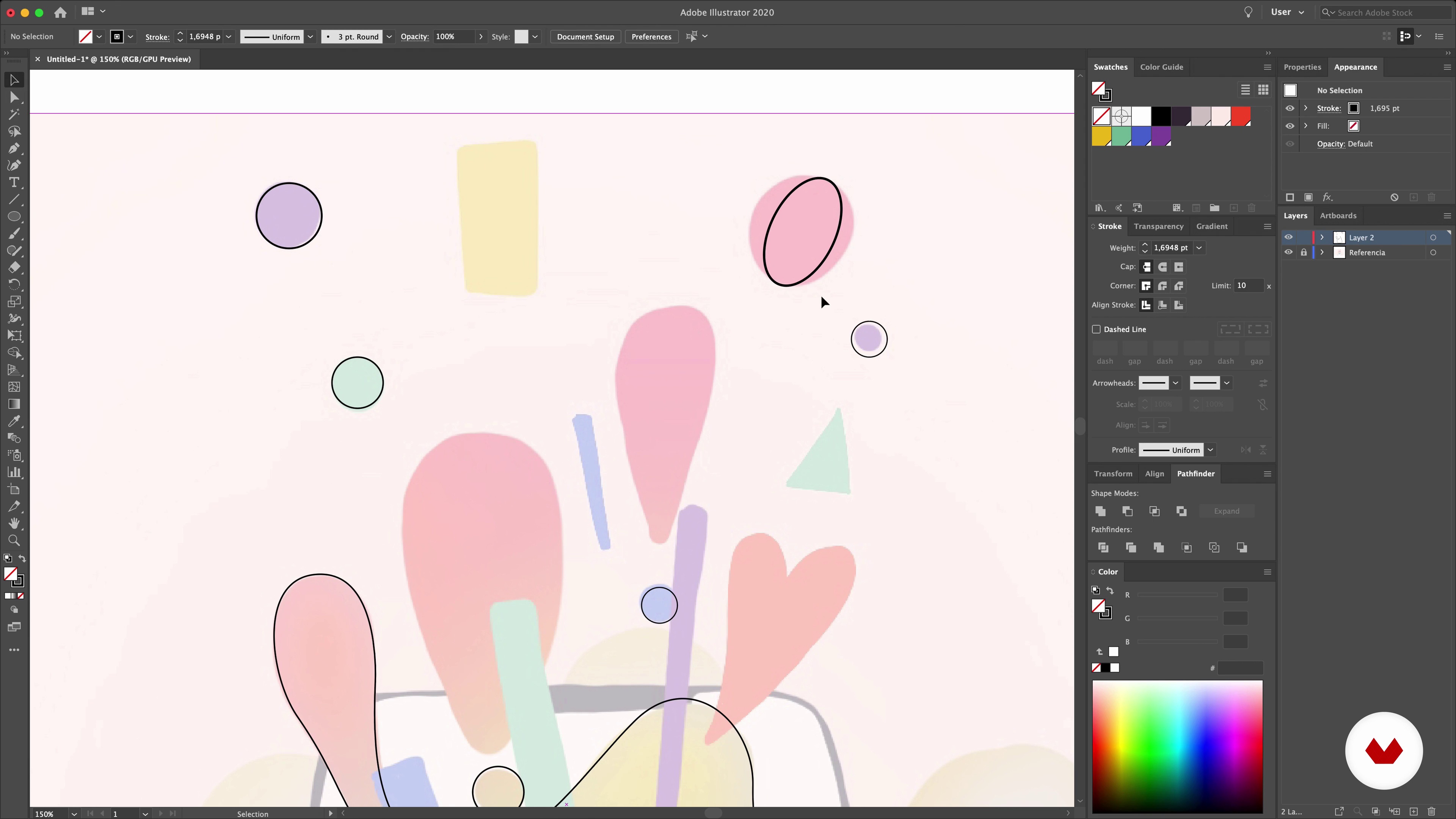
Task: Expand Layer 2 contents
Action: [x=1322, y=237]
